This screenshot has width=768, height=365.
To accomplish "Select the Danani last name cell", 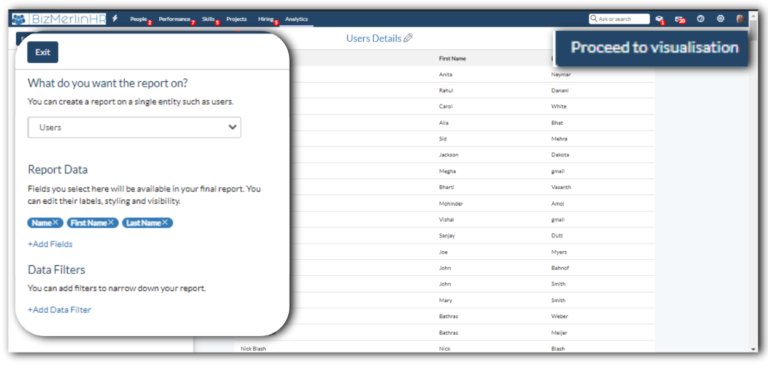I will click(560, 91).
